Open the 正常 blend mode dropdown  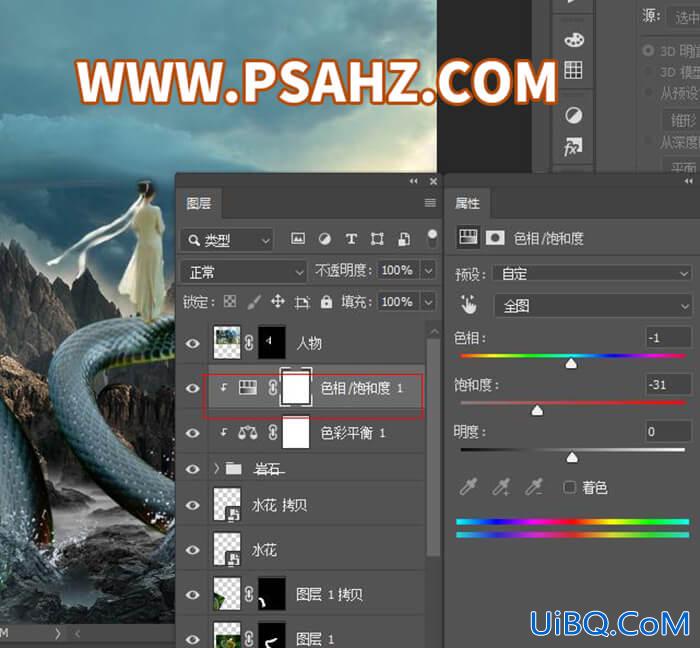tap(243, 272)
